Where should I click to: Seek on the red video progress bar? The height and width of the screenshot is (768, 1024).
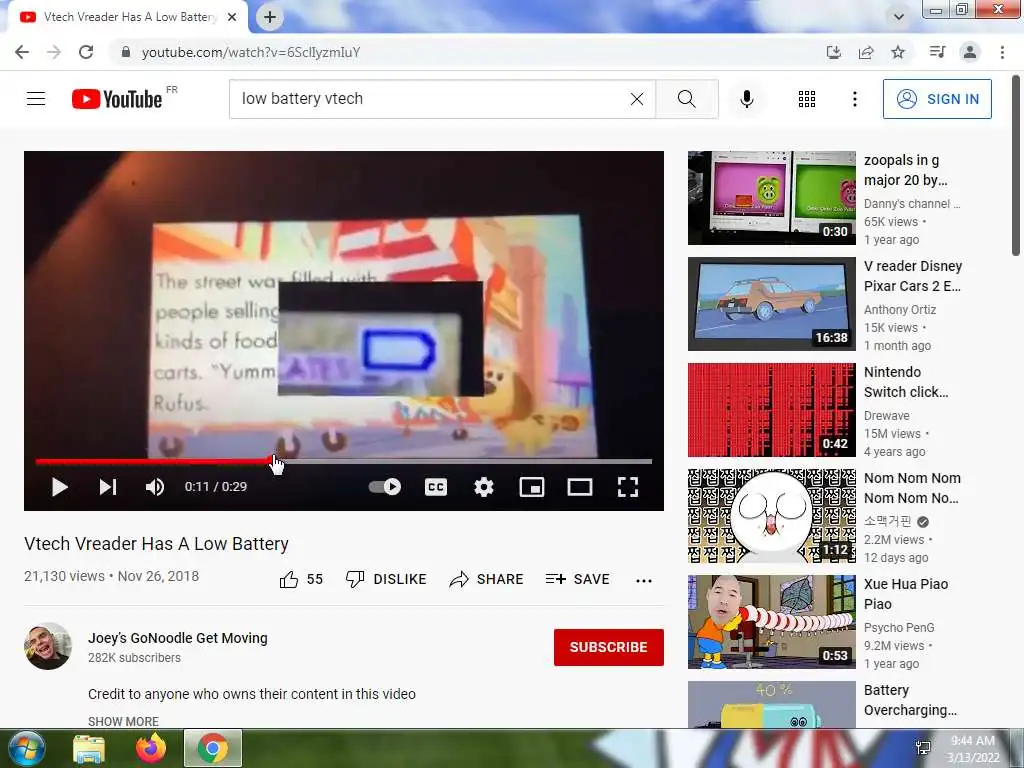(x=344, y=461)
